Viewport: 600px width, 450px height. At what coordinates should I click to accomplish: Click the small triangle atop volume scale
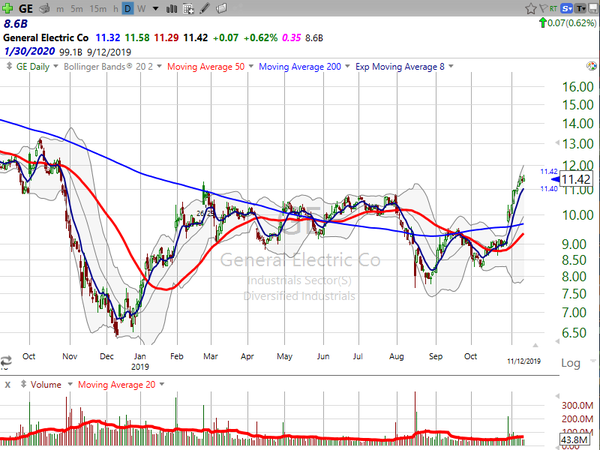[x=557, y=396]
